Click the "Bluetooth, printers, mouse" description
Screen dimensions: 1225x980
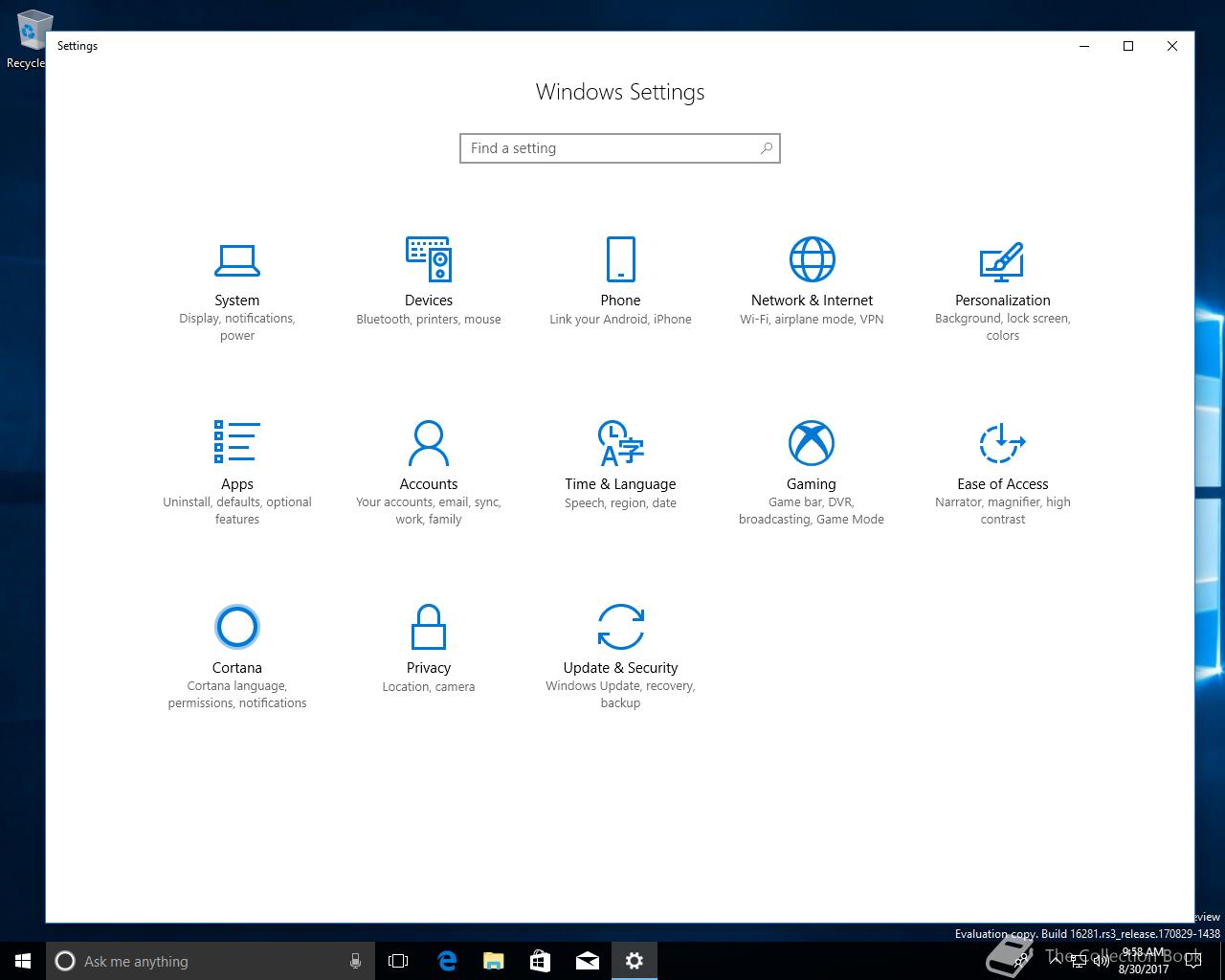[429, 320]
